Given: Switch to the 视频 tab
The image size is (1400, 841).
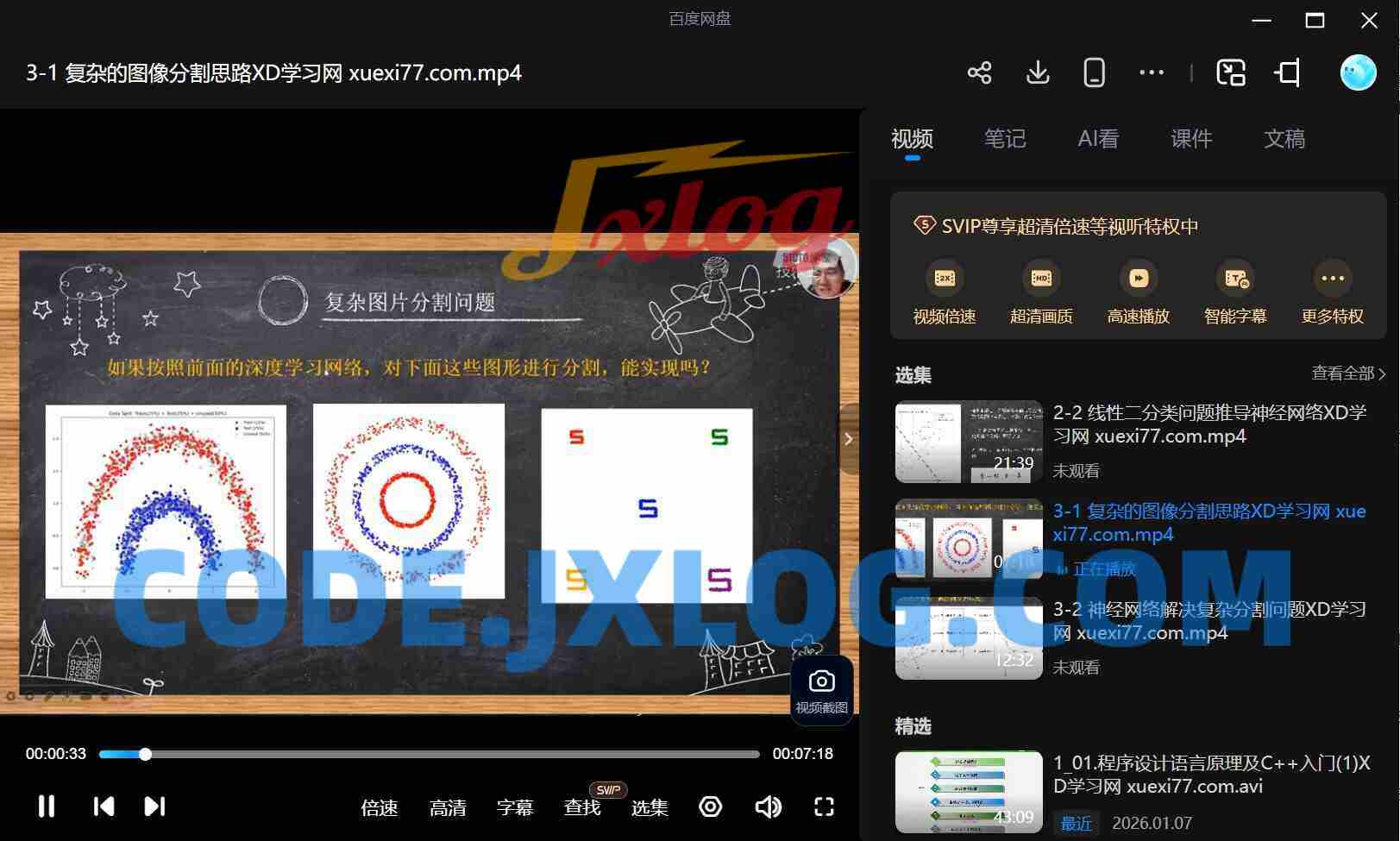Looking at the screenshot, I should tap(912, 138).
